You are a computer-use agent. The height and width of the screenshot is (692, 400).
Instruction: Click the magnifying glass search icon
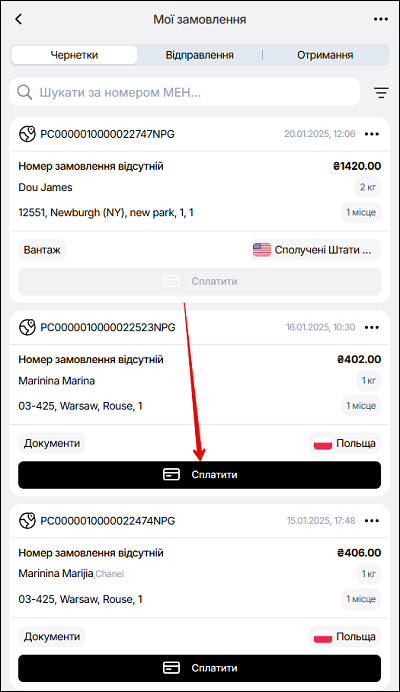tap(24, 92)
